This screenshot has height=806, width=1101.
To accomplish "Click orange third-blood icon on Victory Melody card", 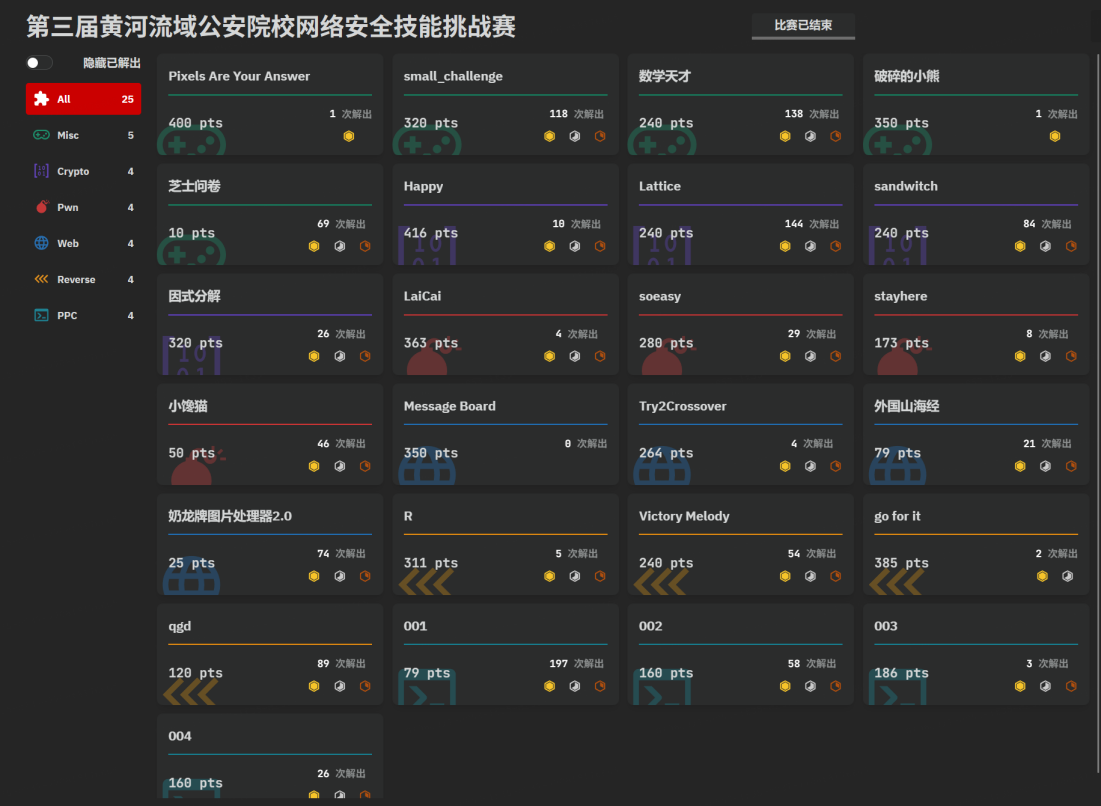I will coord(835,576).
